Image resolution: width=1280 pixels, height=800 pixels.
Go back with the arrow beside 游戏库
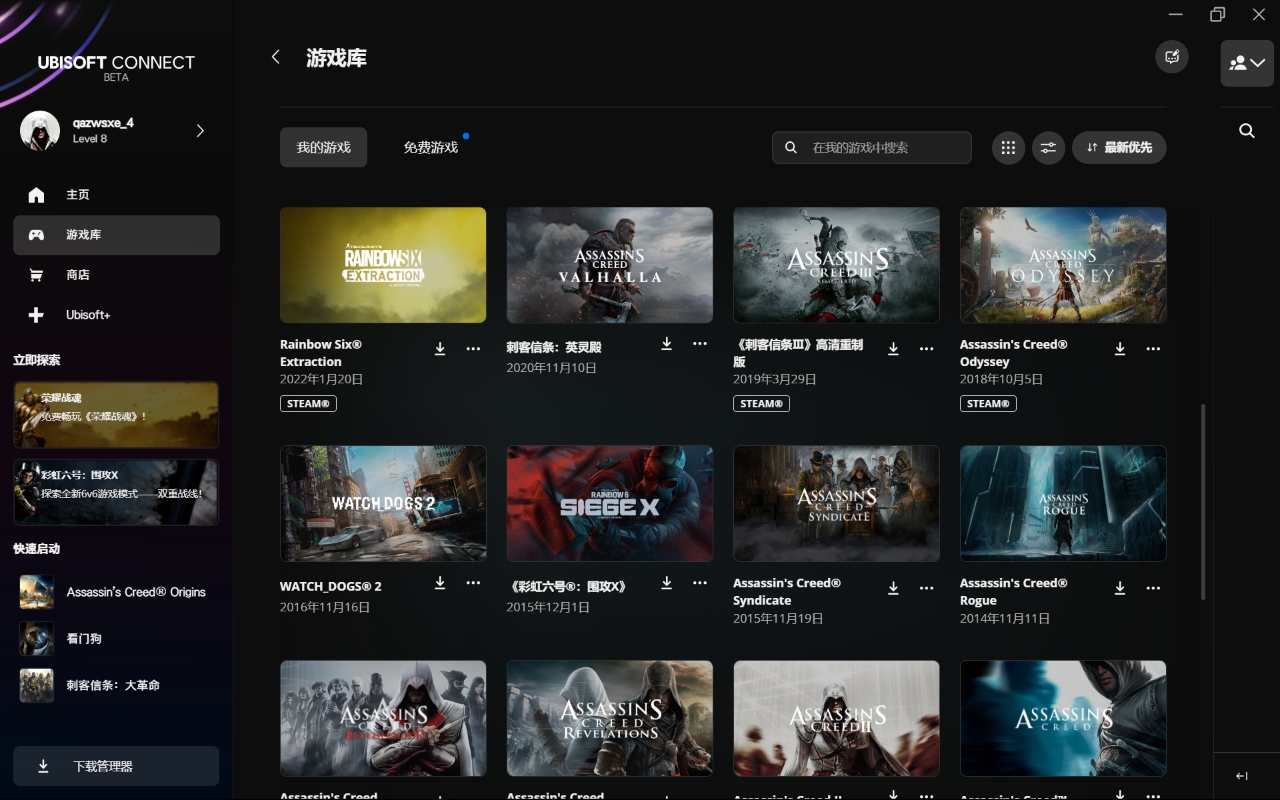coord(276,57)
